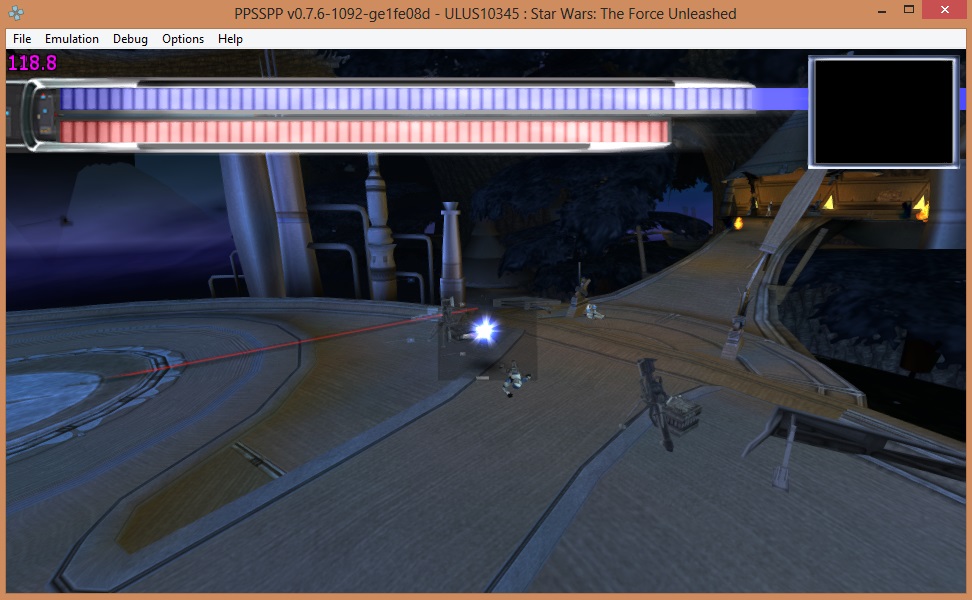Click the PPSSPP app icon in title bar

[x=15, y=14]
